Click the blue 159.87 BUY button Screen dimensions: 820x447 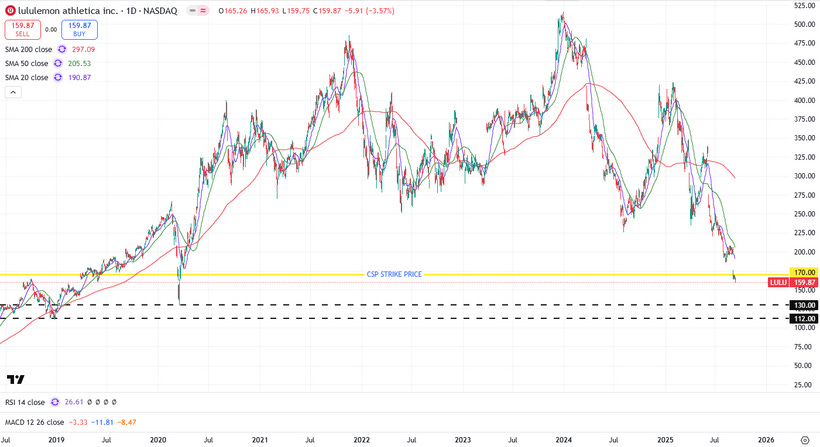(79, 29)
